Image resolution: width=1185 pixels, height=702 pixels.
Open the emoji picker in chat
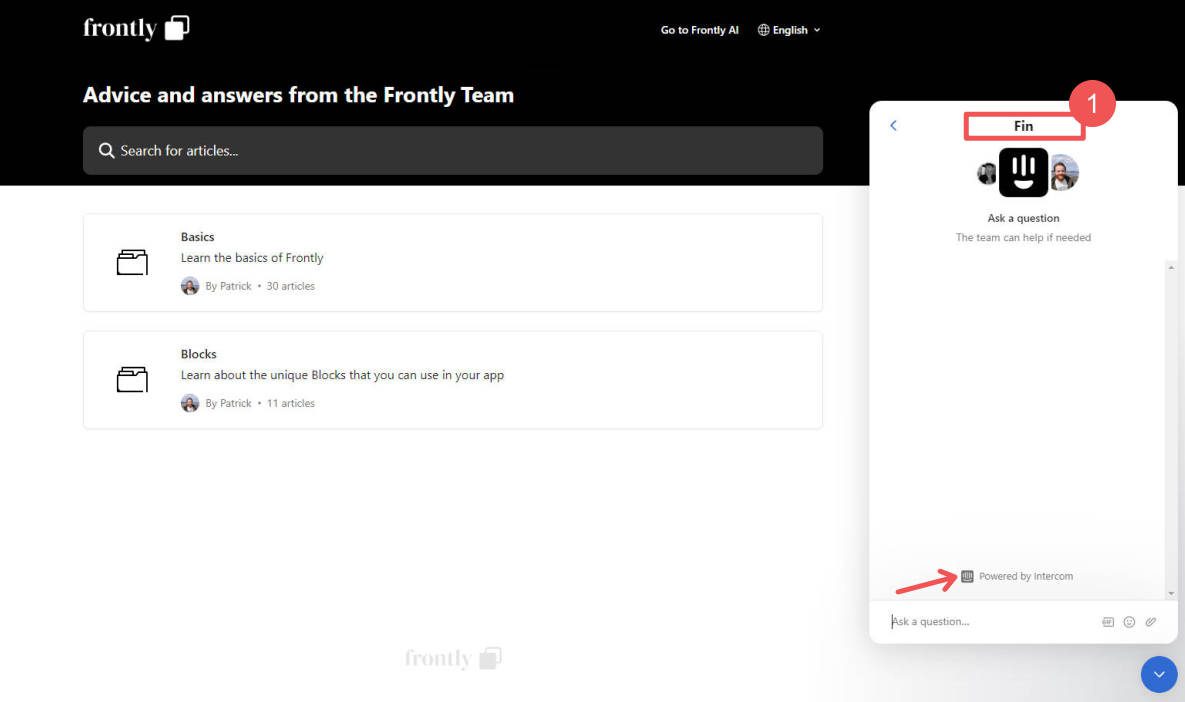click(x=1129, y=621)
